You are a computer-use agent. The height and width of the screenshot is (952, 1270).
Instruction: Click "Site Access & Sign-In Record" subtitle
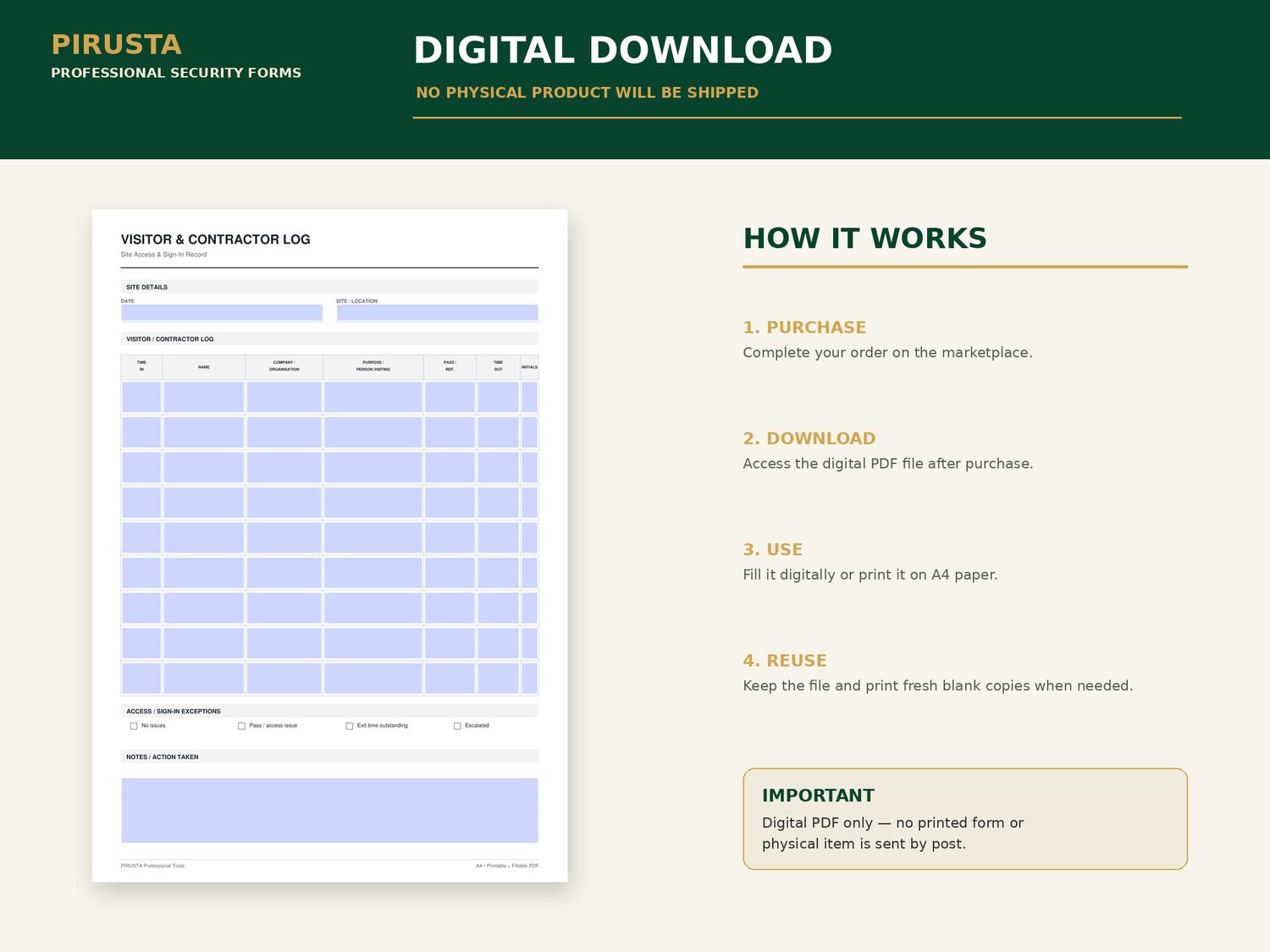tap(163, 255)
